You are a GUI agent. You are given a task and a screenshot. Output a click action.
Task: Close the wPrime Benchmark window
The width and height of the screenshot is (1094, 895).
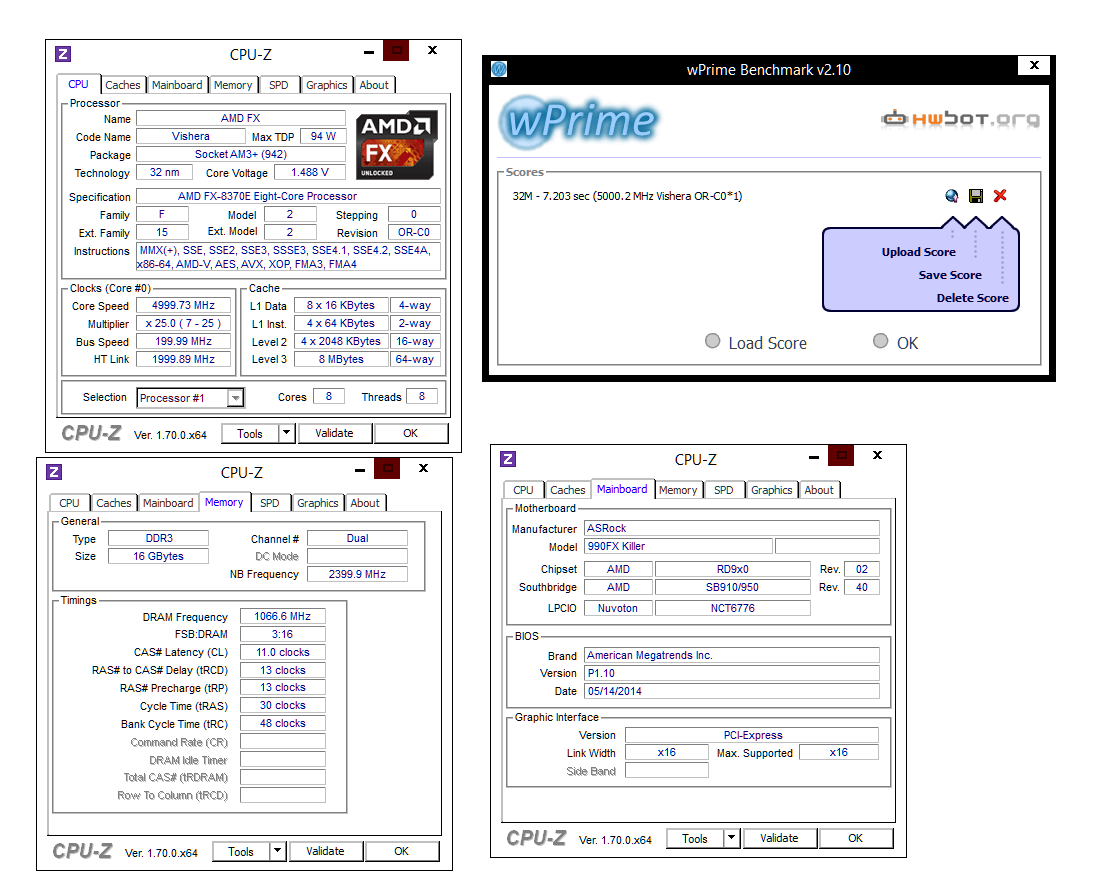click(x=1034, y=65)
